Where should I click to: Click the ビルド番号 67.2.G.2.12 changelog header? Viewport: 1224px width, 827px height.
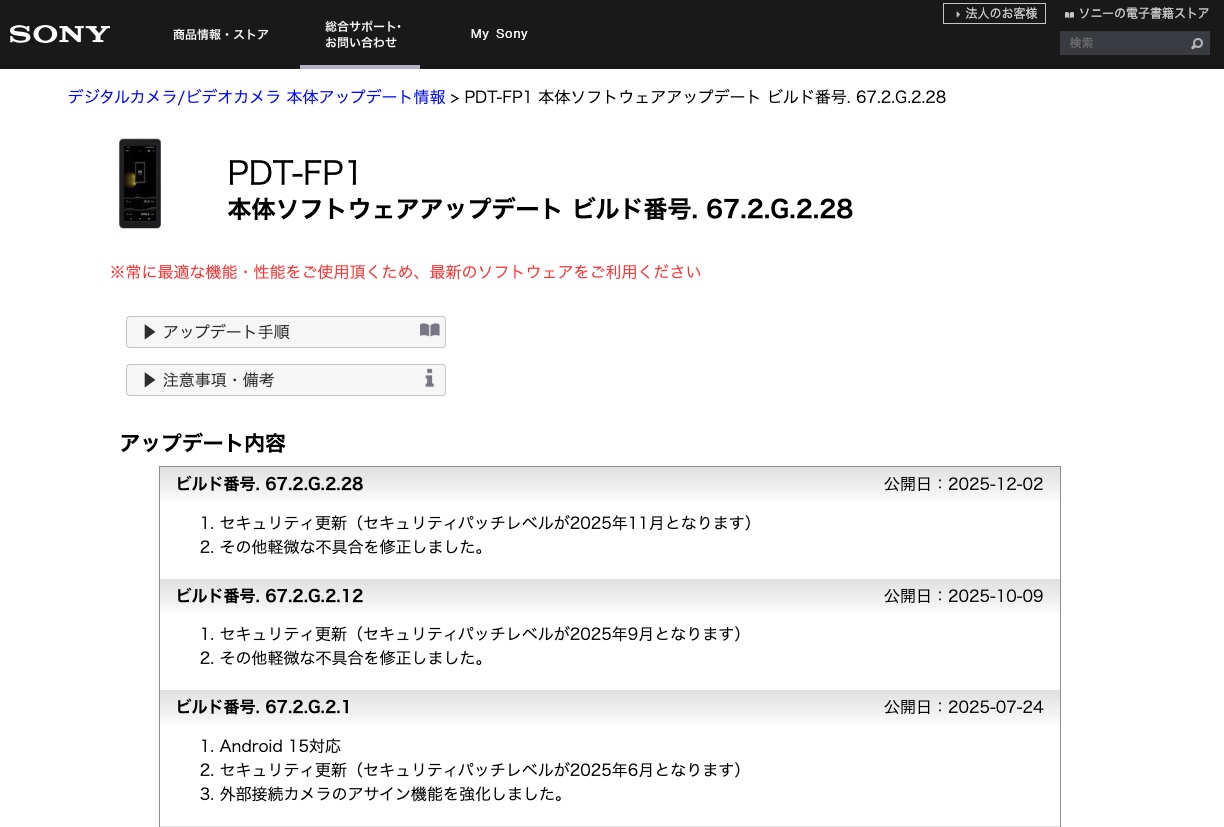pyautogui.click(x=270, y=596)
